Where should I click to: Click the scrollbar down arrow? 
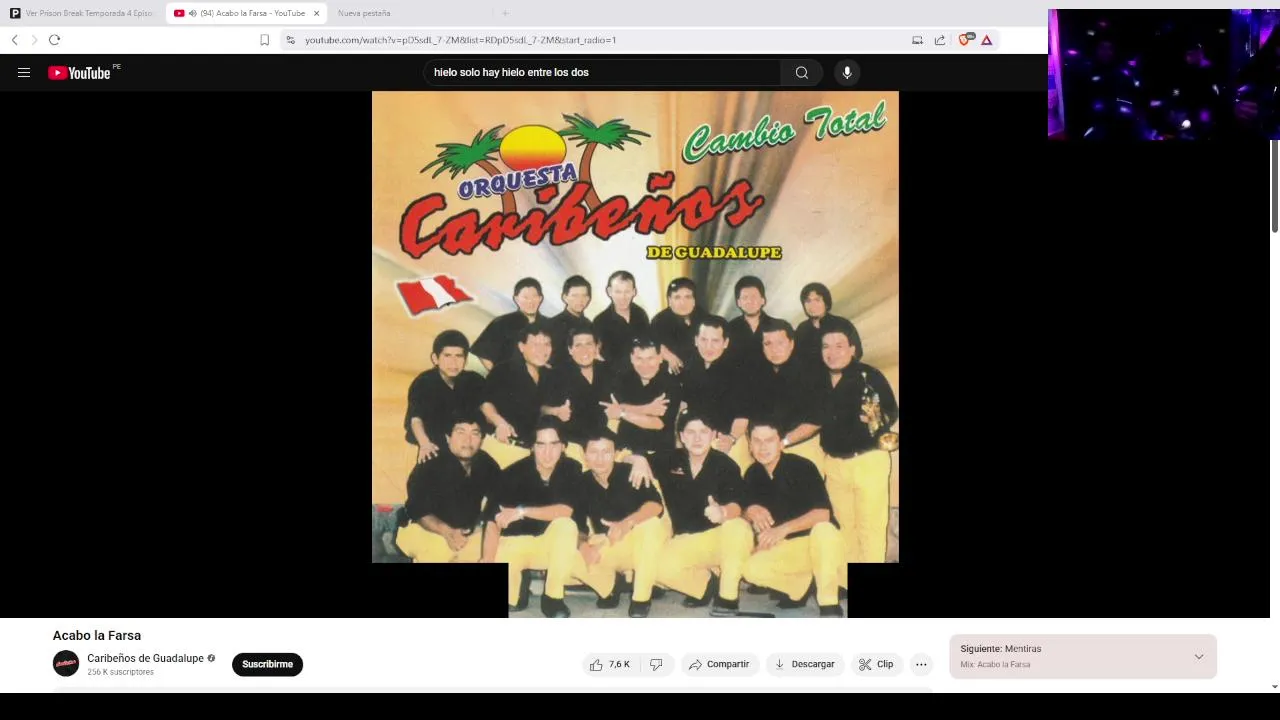(x=1274, y=686)
